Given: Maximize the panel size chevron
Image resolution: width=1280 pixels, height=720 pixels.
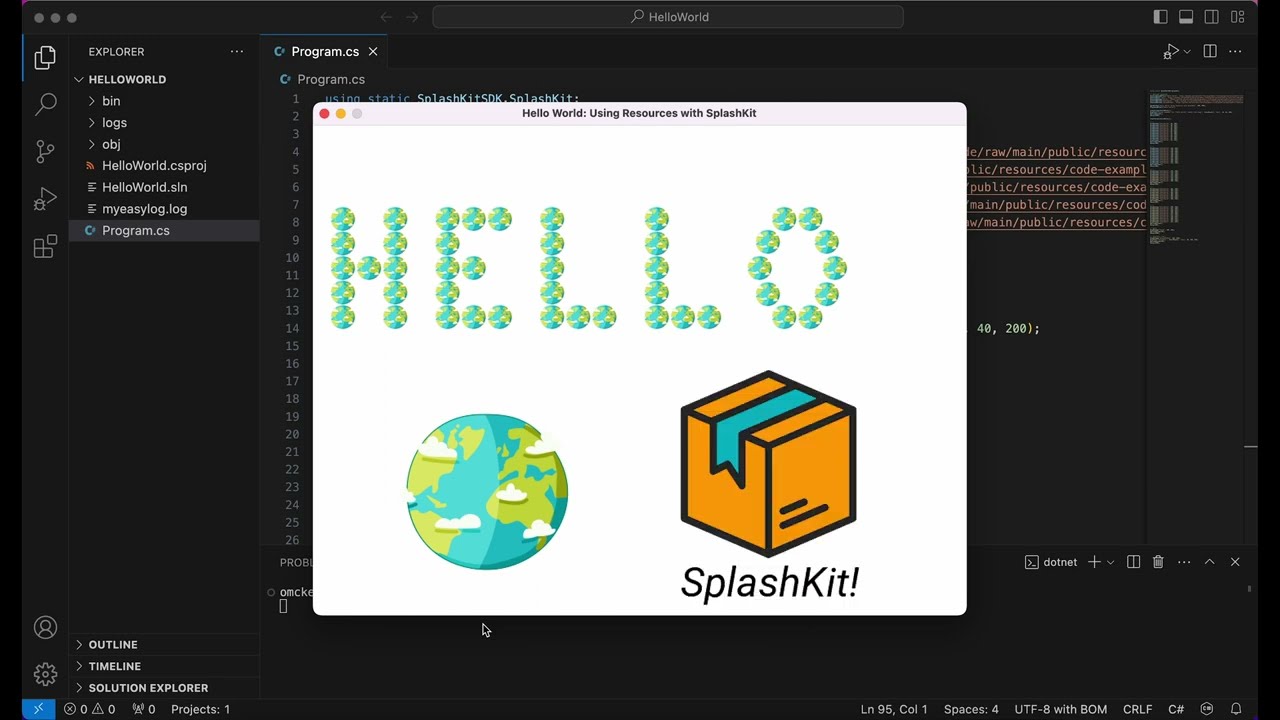Looking at the screenshot, I should (1209, 562).
